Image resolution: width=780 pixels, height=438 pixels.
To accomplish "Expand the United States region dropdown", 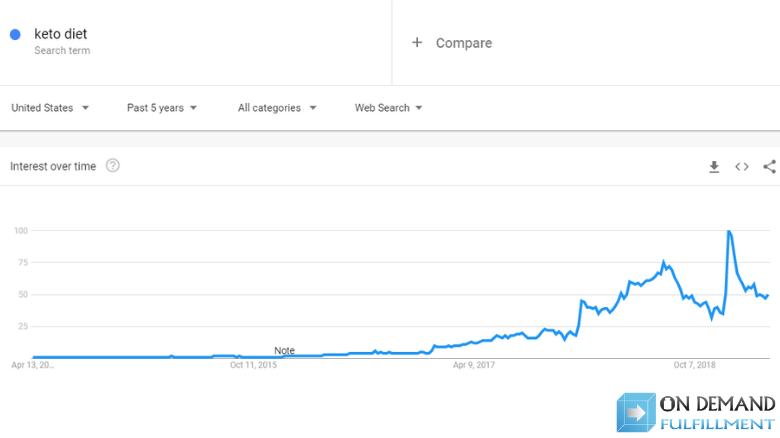I will [x=50, y=108].
